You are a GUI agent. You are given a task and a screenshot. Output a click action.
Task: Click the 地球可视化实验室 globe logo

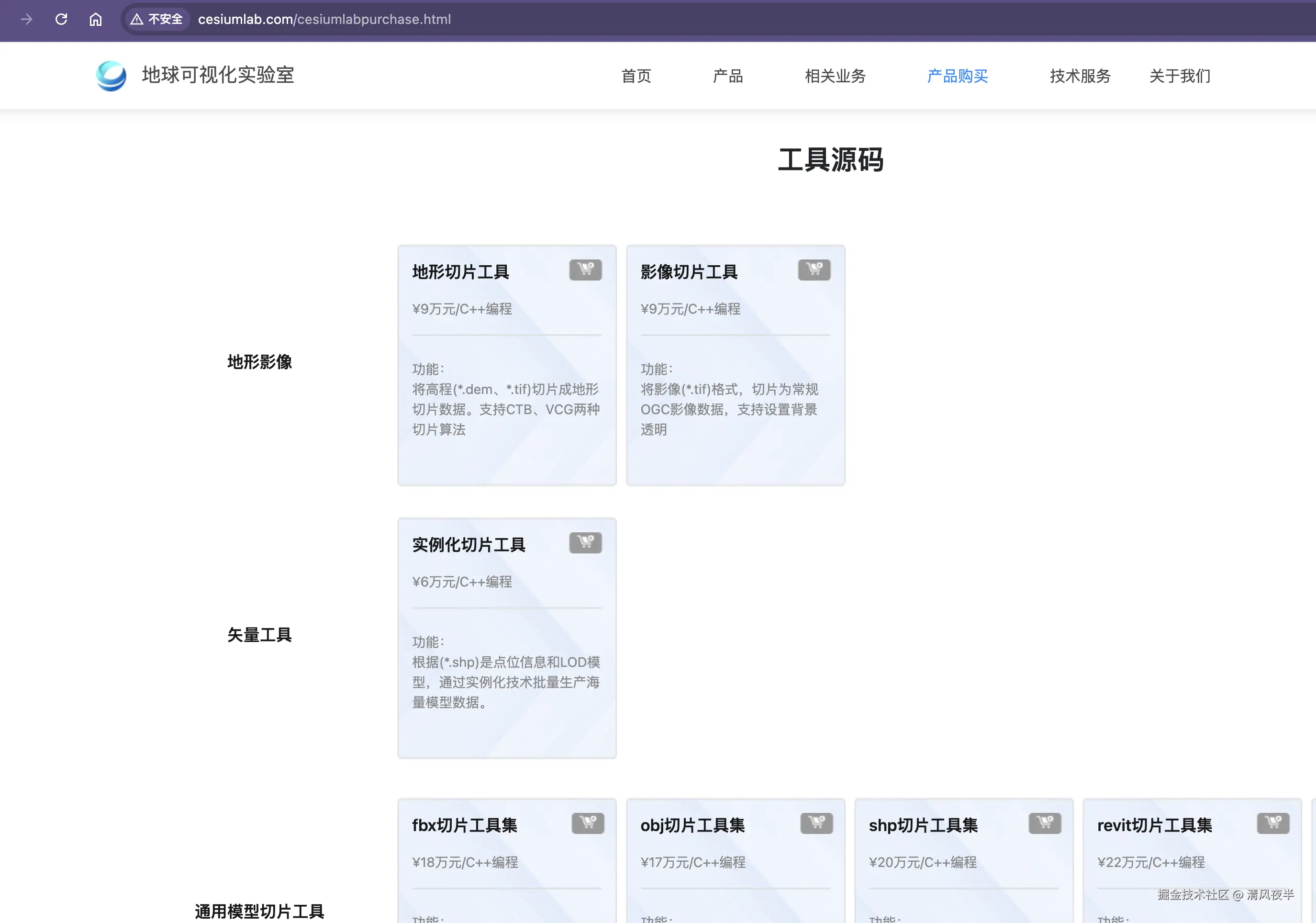point(111,76)
